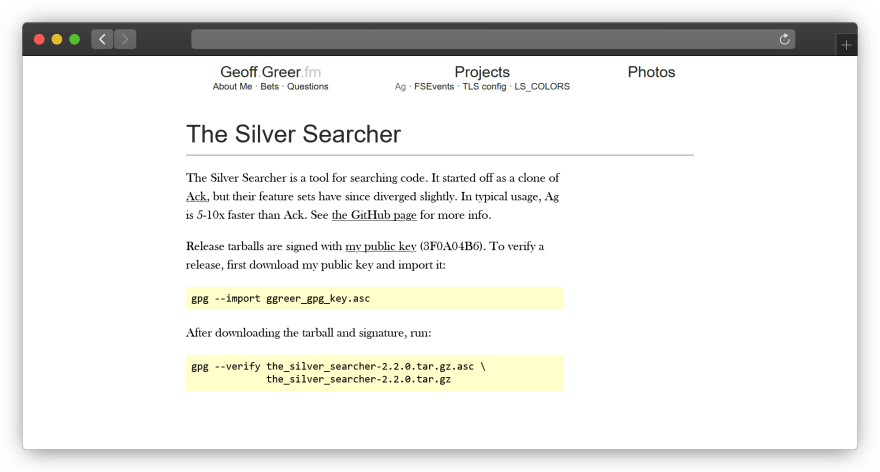The height and width of the screenshot is (472, 880).
Task: Click the browser back arrow button
Action: tap(102, 39)
